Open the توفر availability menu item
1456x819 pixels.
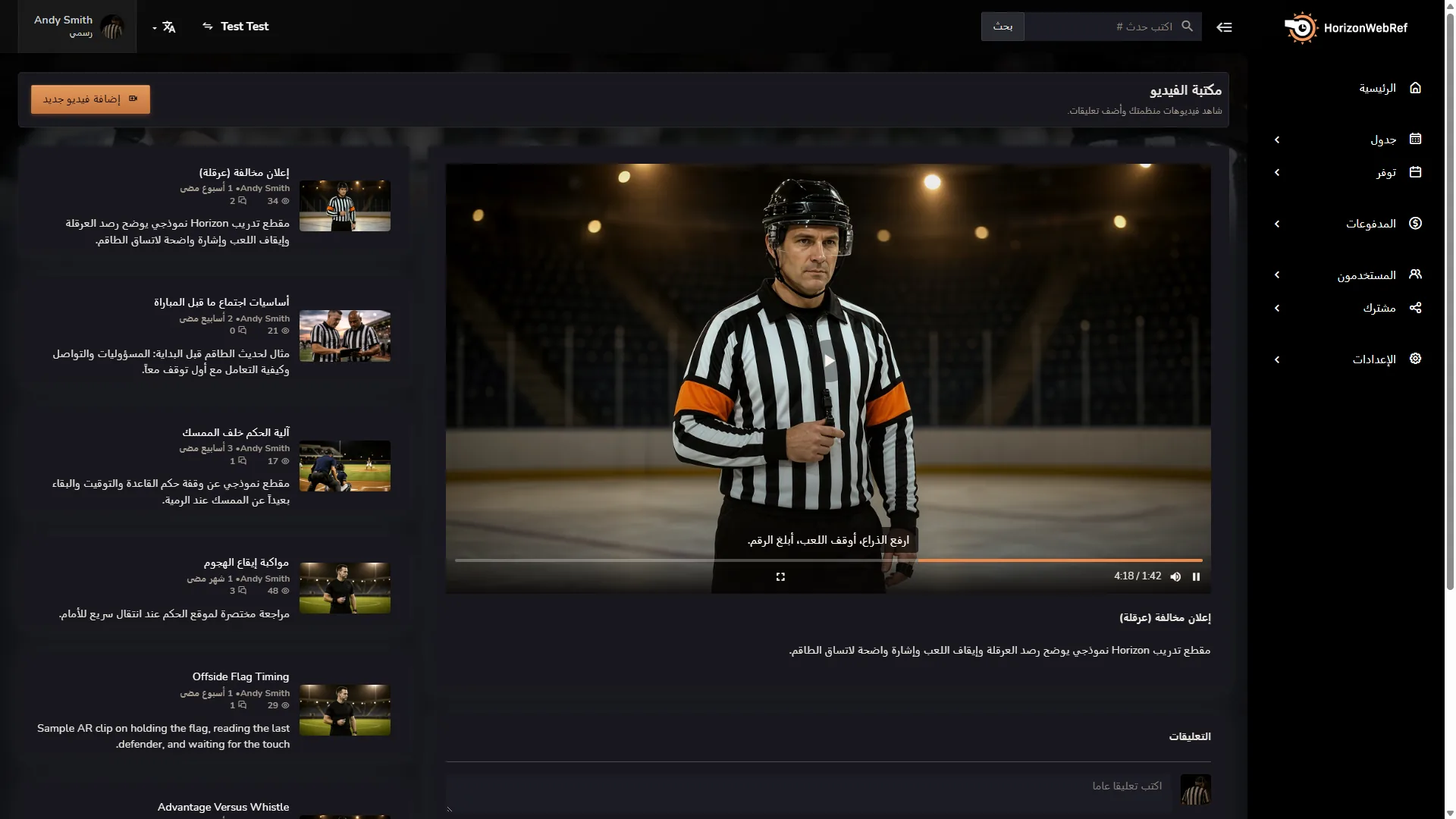1386,173
